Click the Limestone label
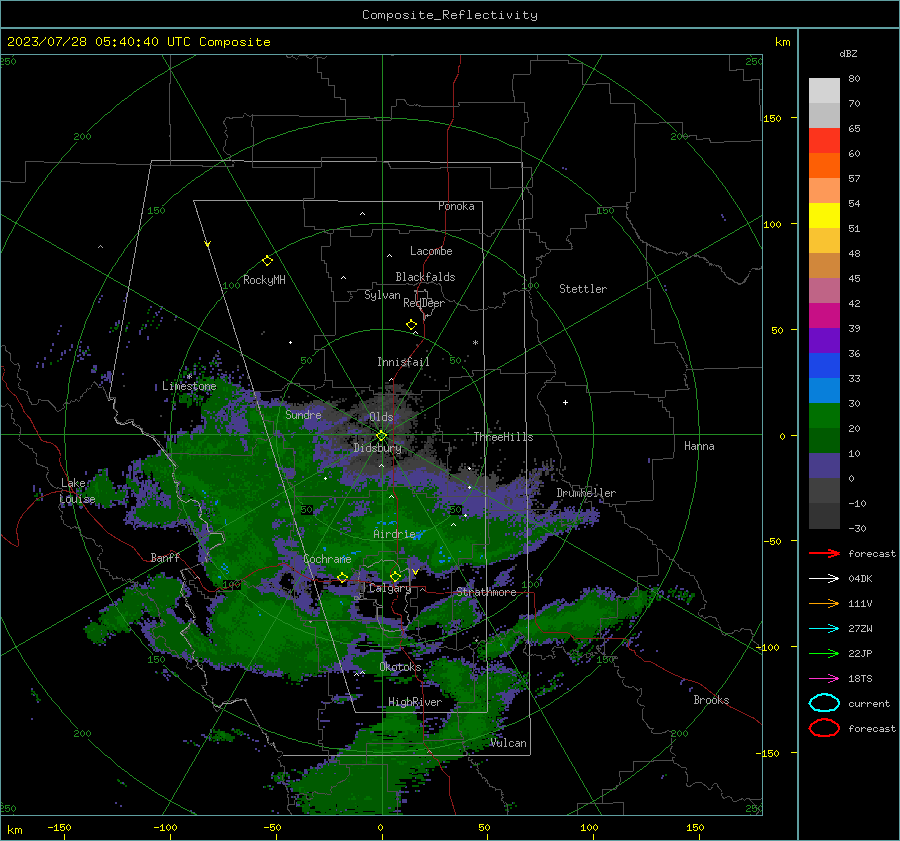 189,386
